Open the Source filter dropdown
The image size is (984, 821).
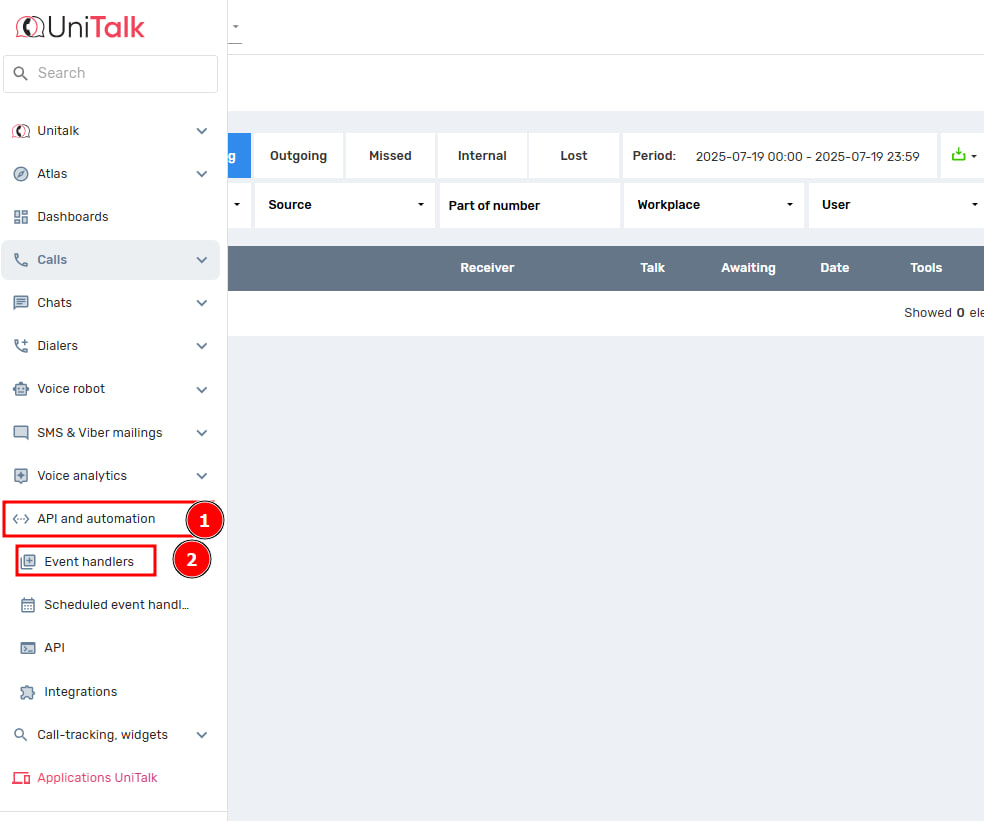(345, 205)
